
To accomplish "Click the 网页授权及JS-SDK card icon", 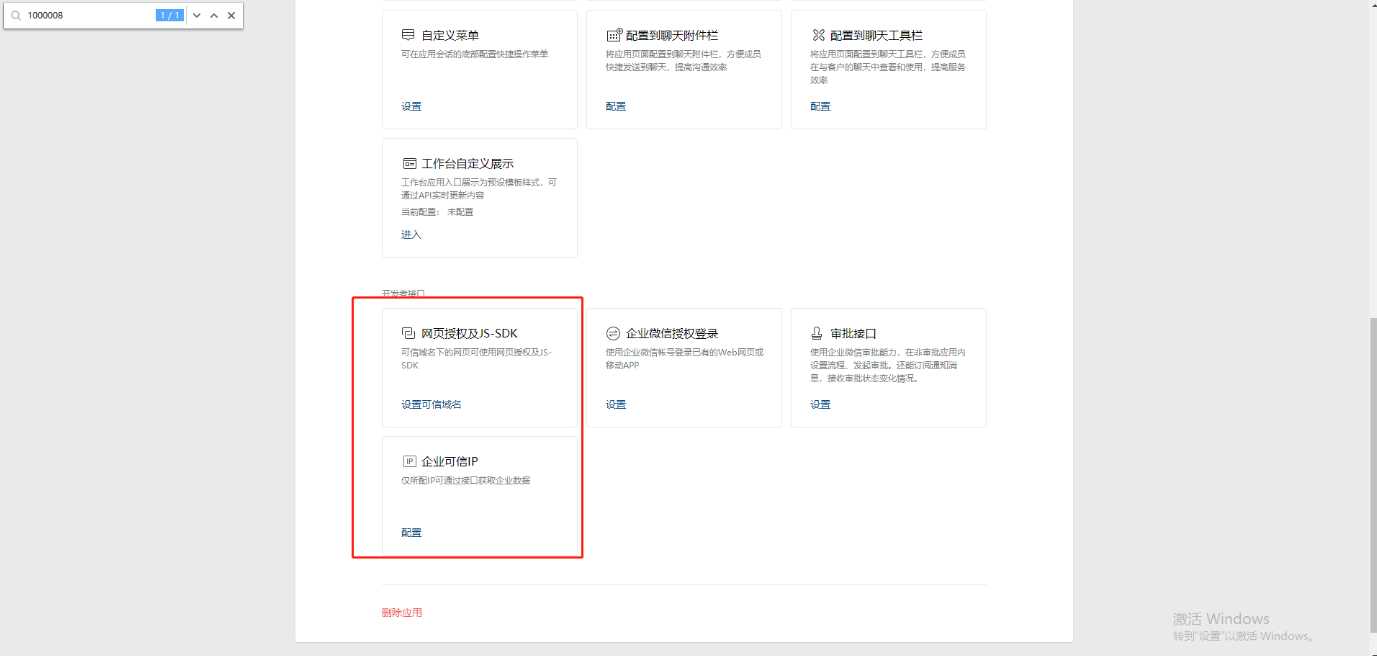I will [x=408, y=333].
